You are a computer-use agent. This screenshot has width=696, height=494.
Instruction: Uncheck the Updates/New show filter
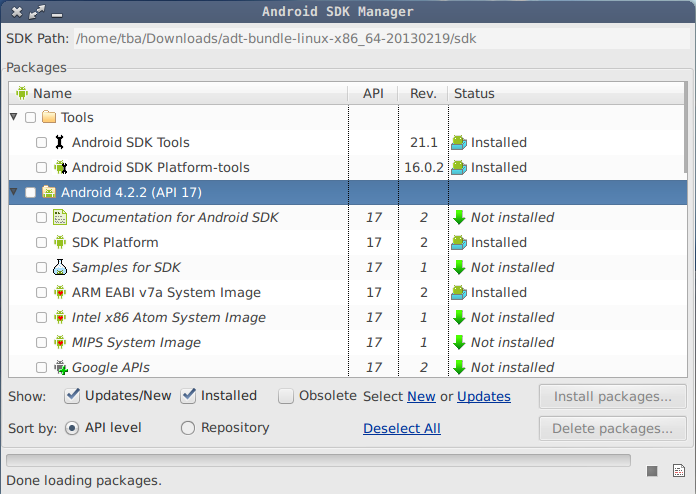72,395
